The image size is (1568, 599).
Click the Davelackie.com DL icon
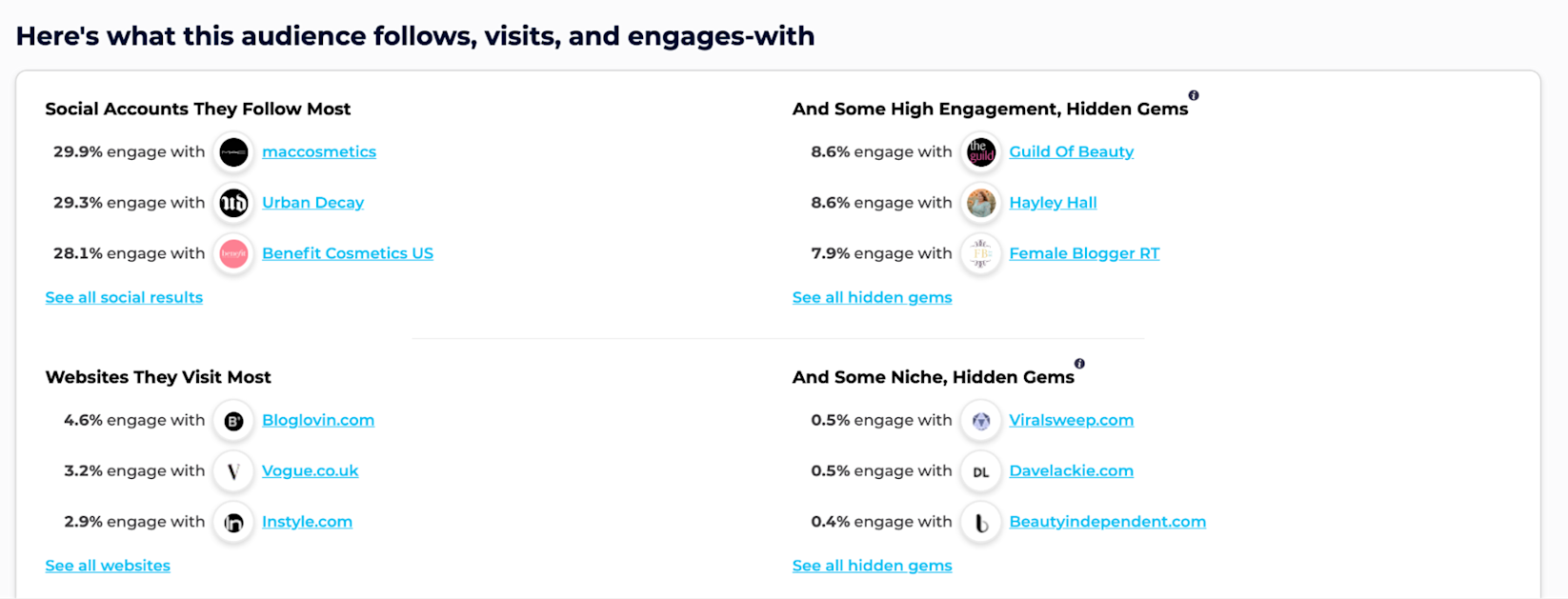[x=980, y=471]
